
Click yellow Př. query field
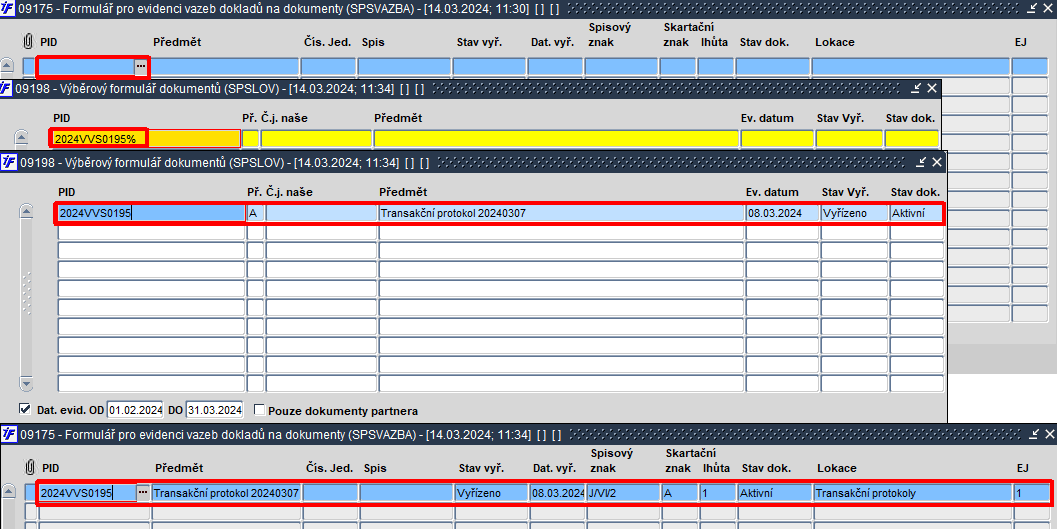coord(250,139)
